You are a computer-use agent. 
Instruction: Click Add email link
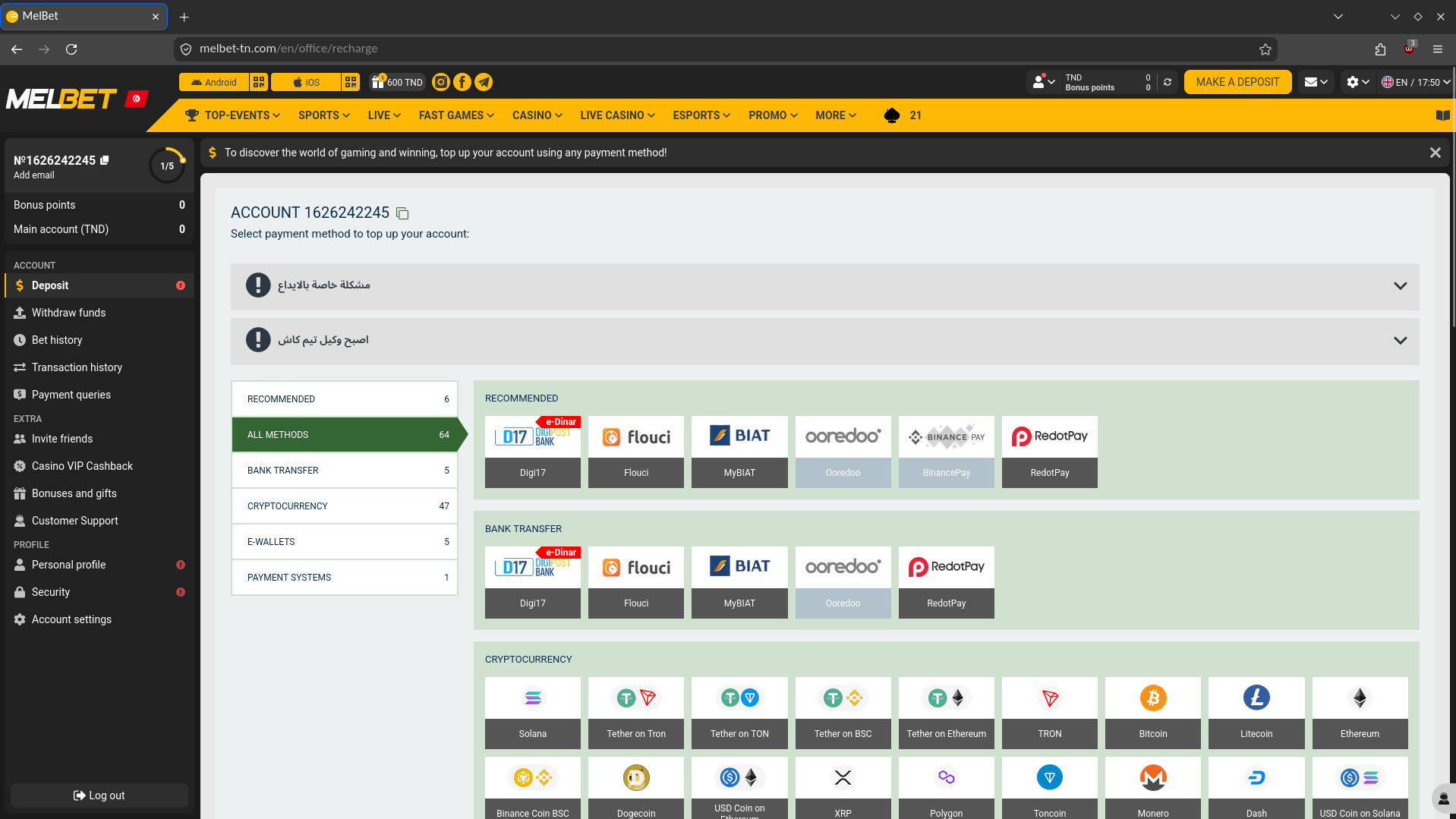(34, 175)
